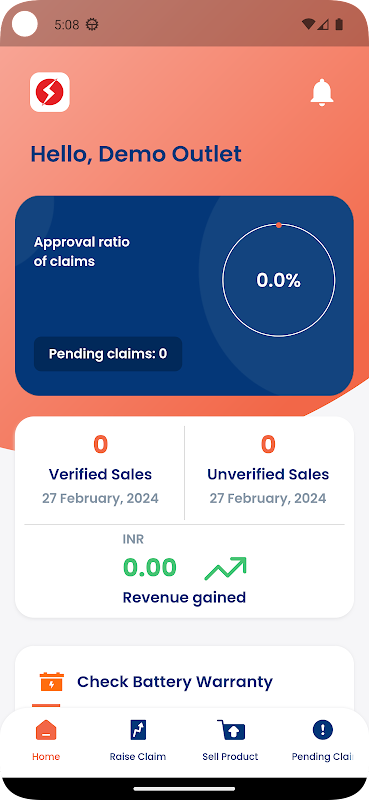Screen dimensions: 369x800
Task: Tap the Pending Claims exclamation icon
Action: point(322,730)
